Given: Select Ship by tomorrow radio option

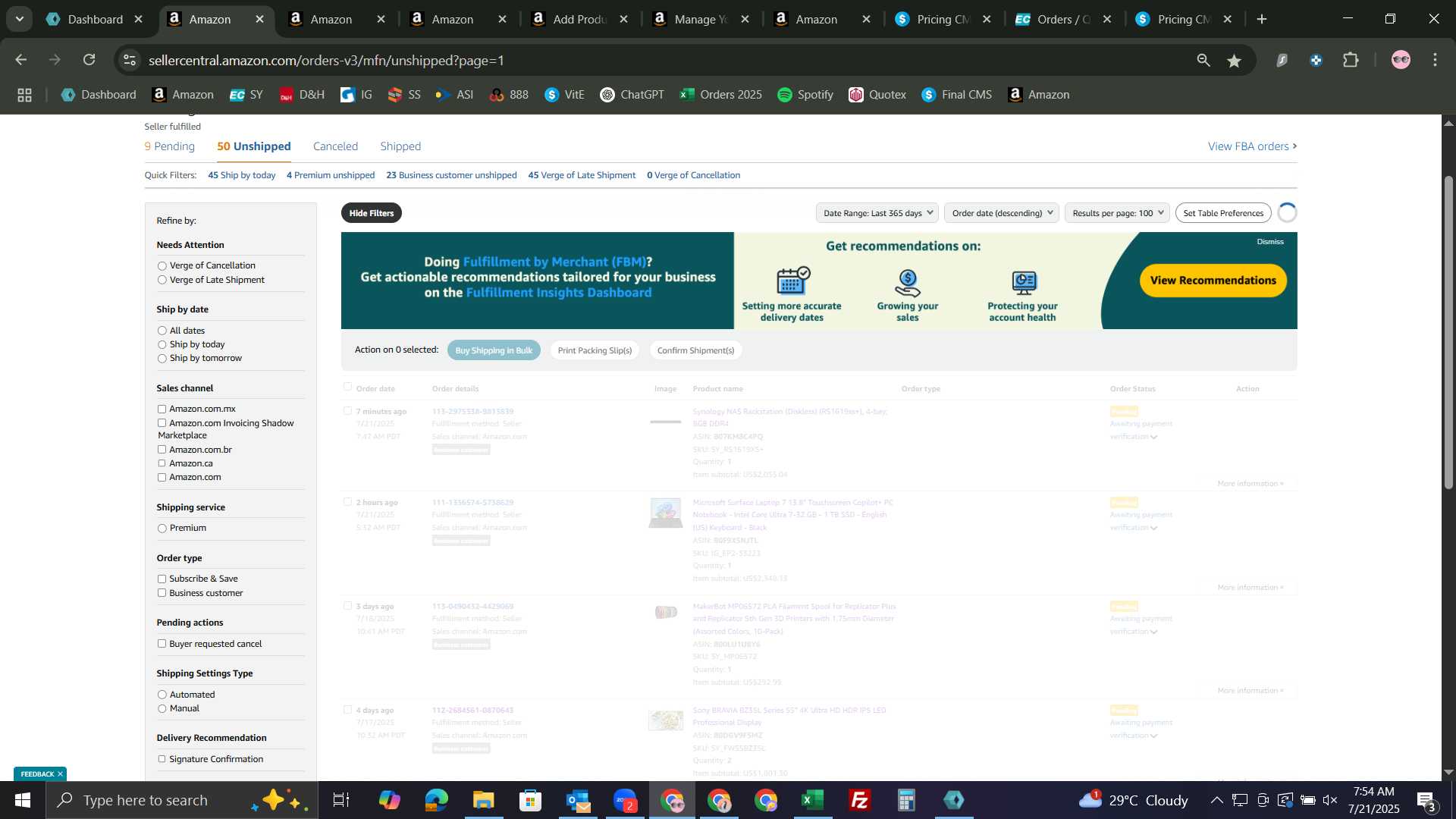Looking at the screenshot, I should pos(162,359).
